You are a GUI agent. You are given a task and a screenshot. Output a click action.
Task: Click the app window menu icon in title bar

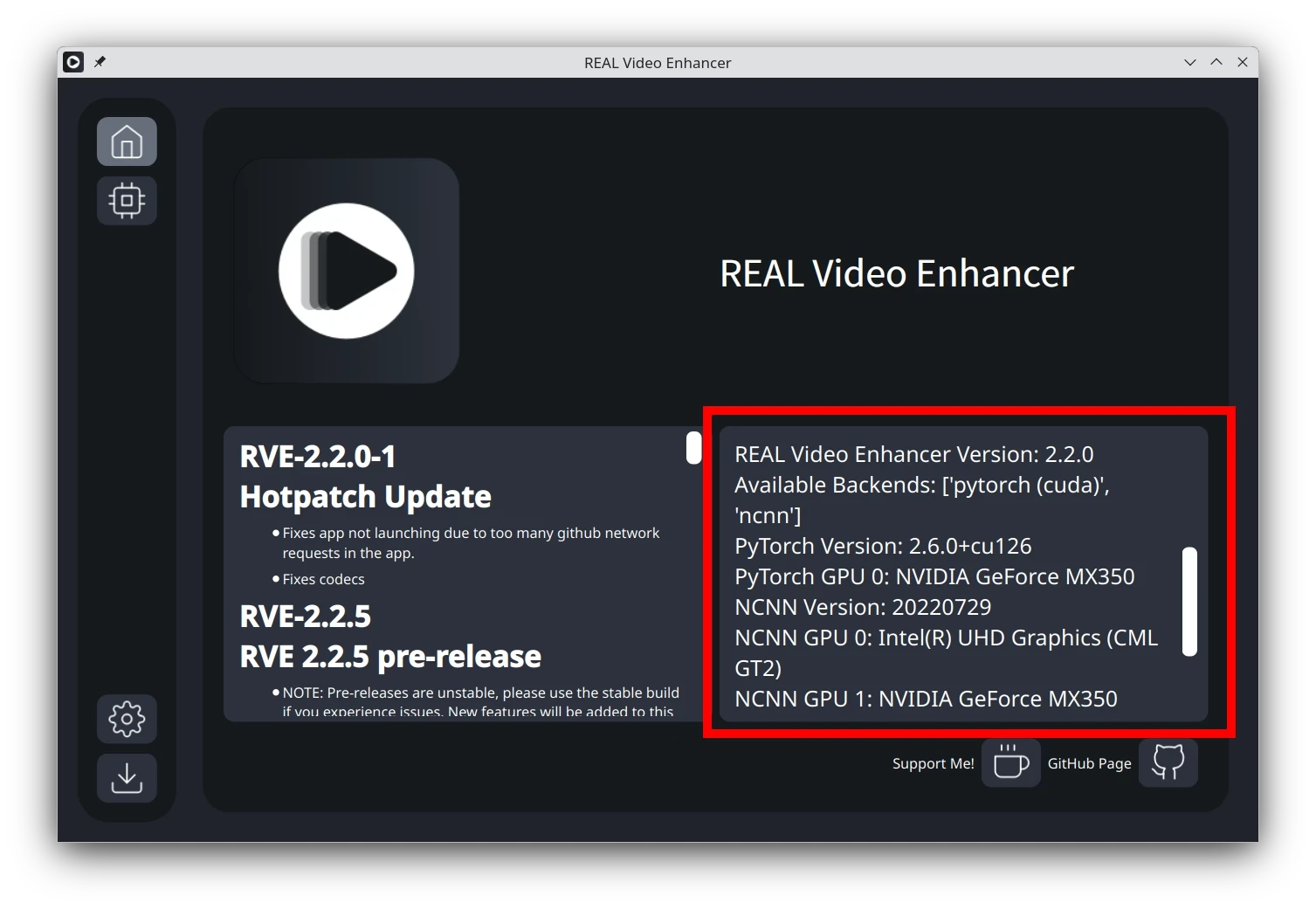(x=73, y=62)
